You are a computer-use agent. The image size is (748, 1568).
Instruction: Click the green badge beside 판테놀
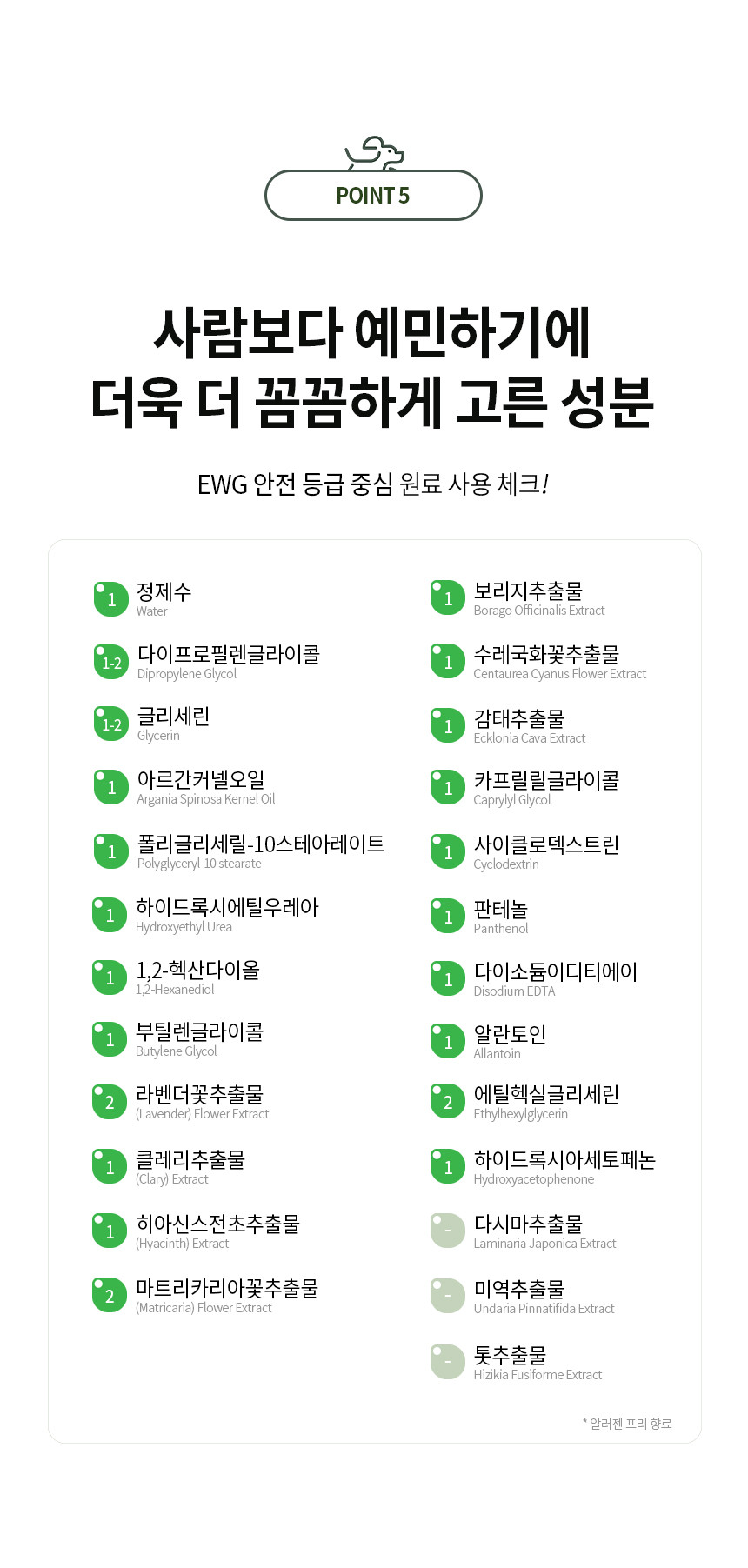point(448,916)
